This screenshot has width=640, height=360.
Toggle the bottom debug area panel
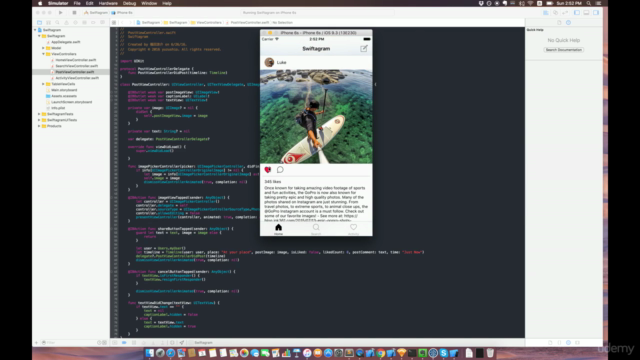point(587,13)
